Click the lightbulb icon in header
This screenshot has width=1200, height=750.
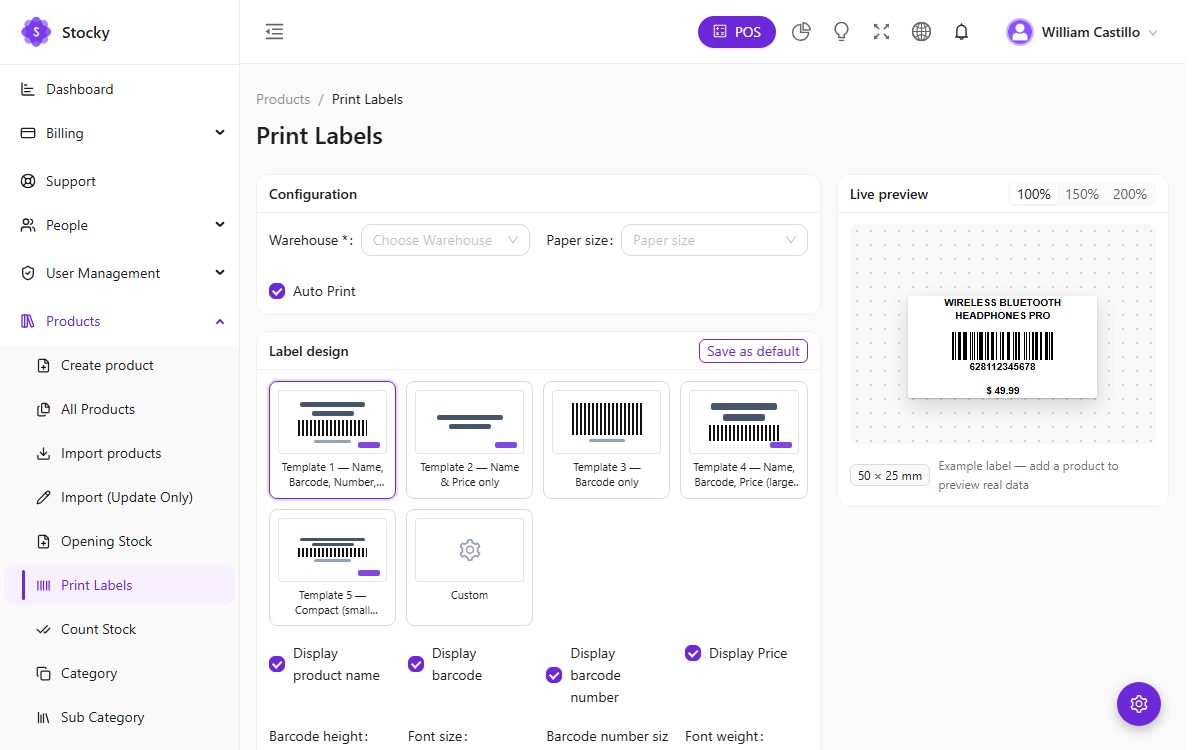point(841,32)
